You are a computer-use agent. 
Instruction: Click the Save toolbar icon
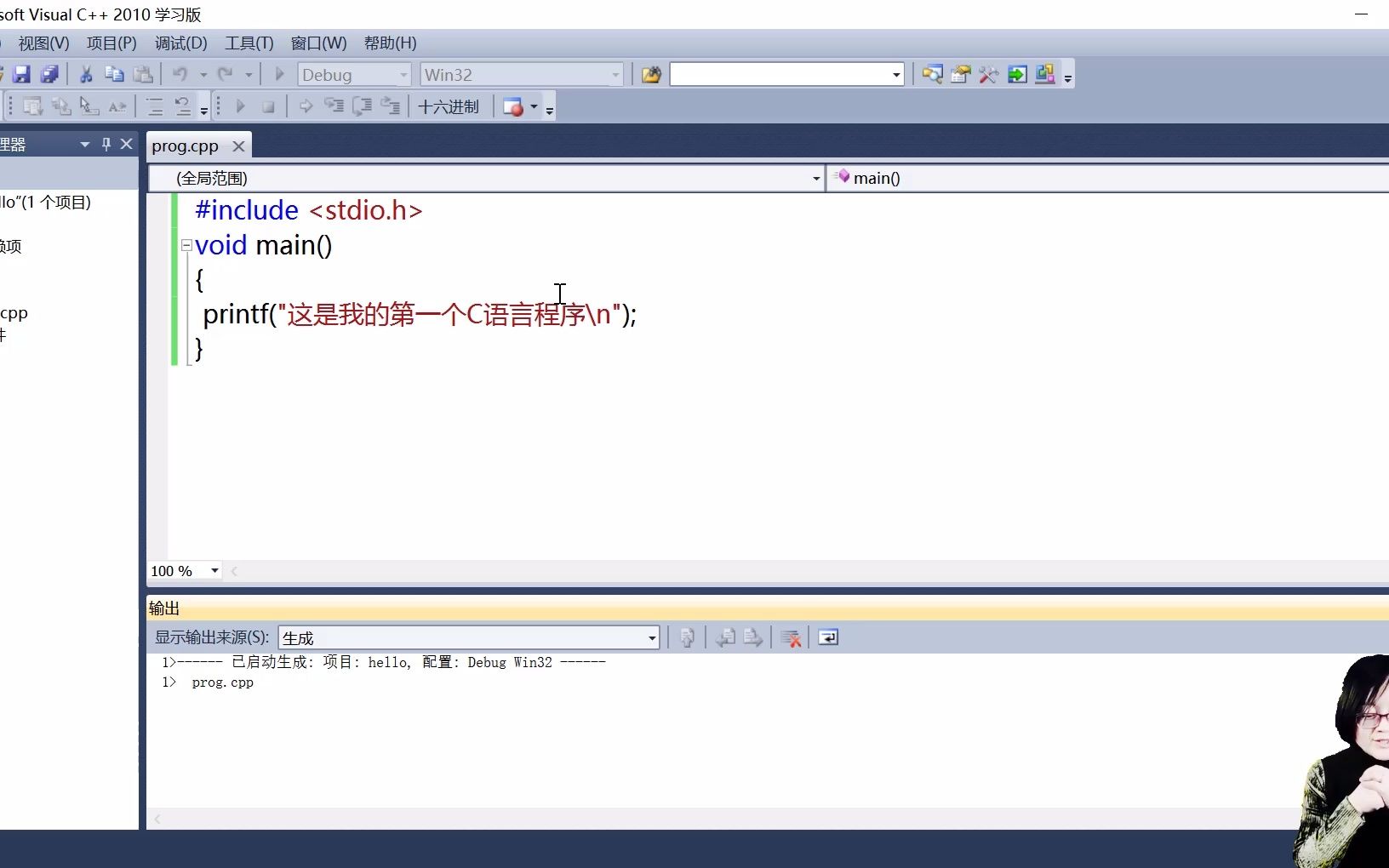[21, 74]
